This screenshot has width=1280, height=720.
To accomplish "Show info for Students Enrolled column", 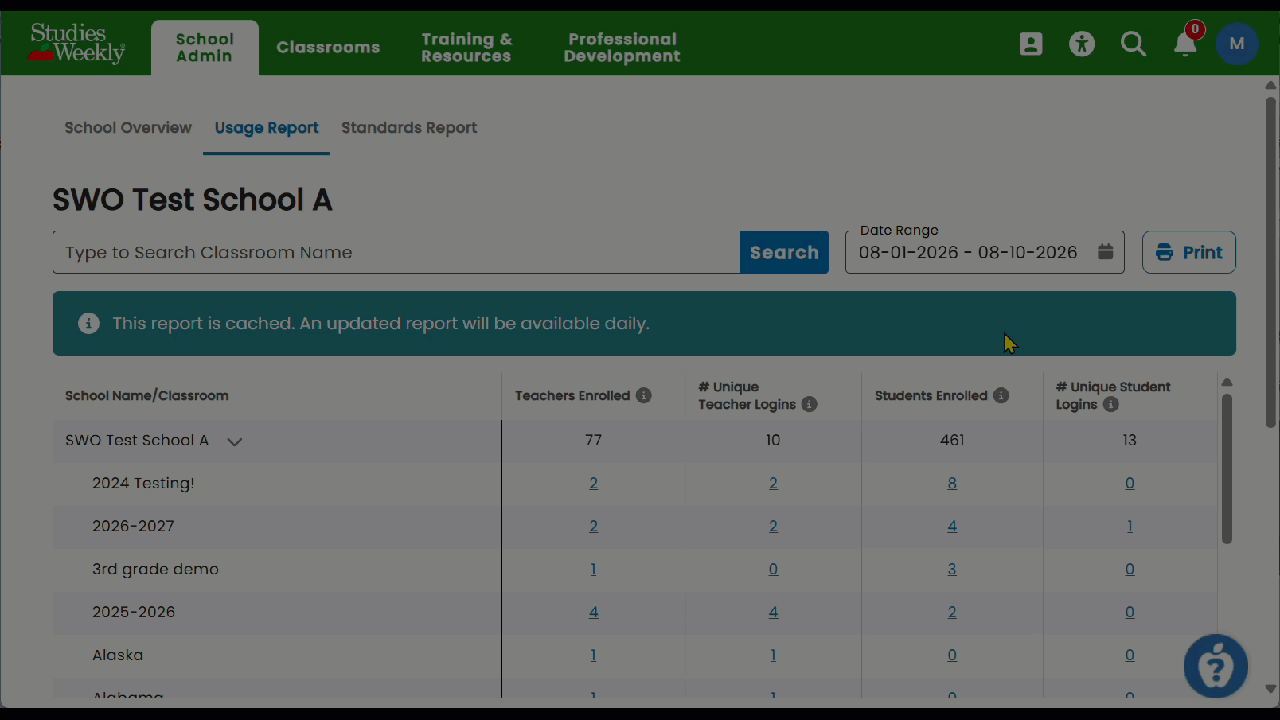I will click(1001, 395).
